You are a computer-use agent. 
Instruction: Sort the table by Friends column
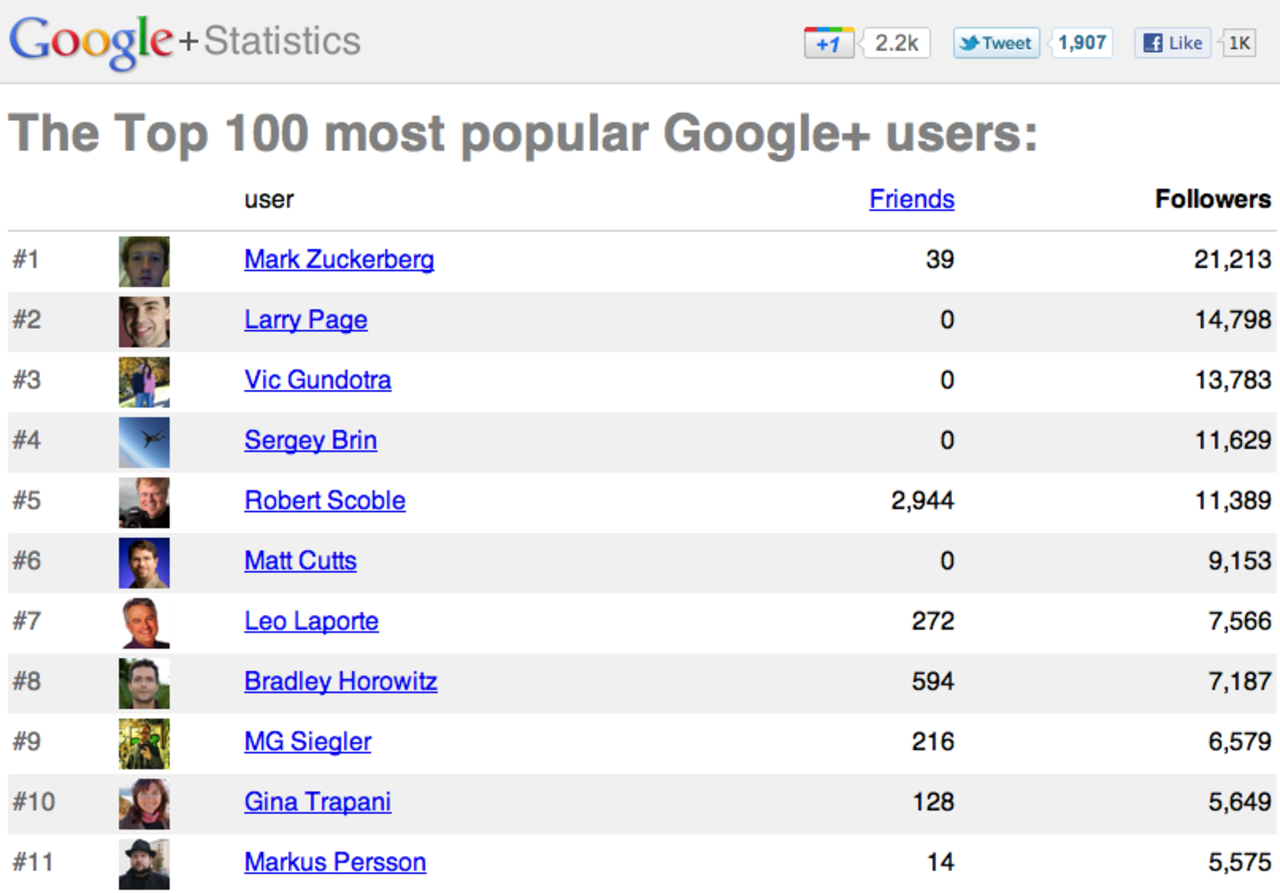tap(911, 199)
